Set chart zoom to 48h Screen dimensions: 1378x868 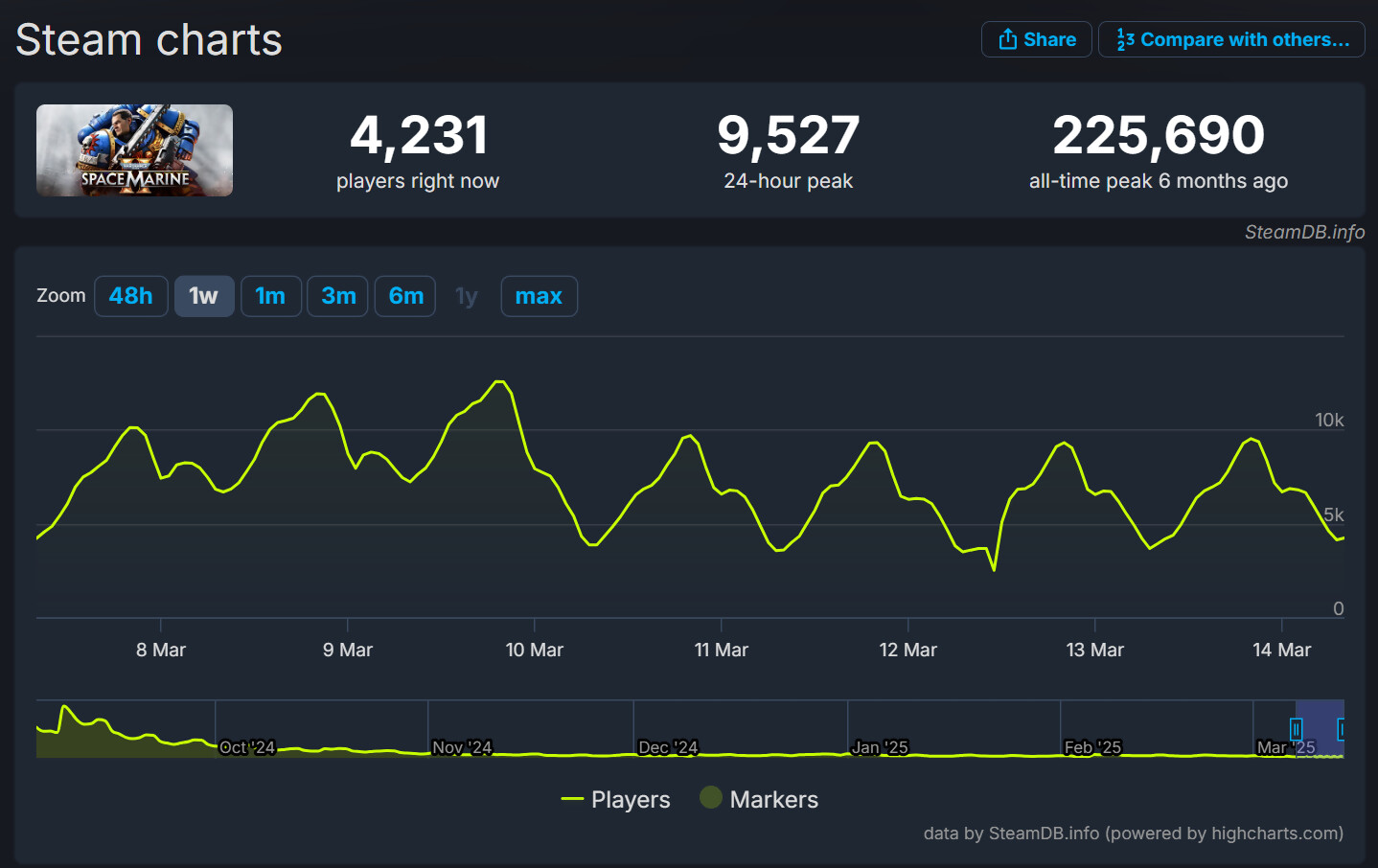point(131,296)
